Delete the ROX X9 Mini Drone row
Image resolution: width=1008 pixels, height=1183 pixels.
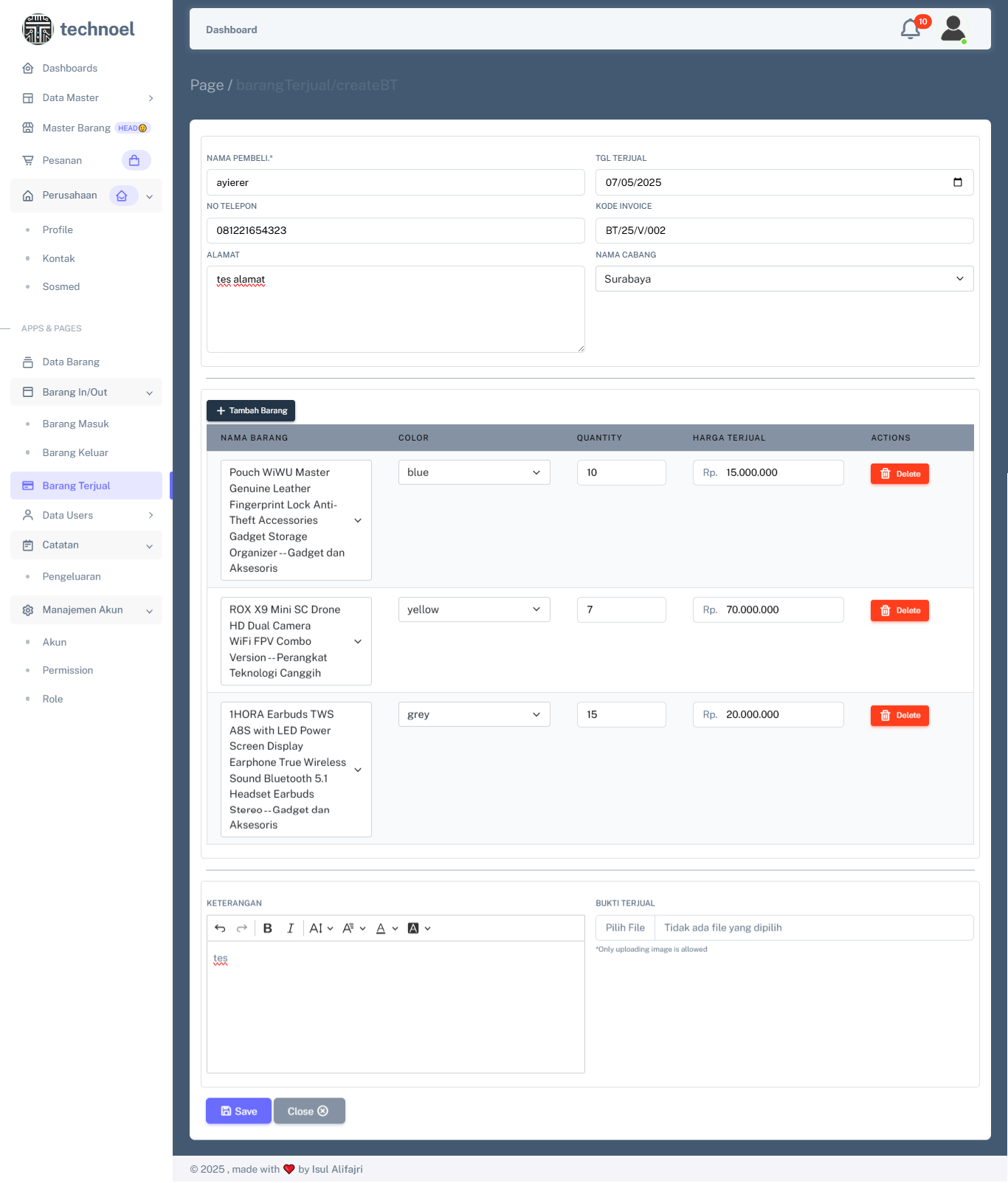[x=900, y=610]
